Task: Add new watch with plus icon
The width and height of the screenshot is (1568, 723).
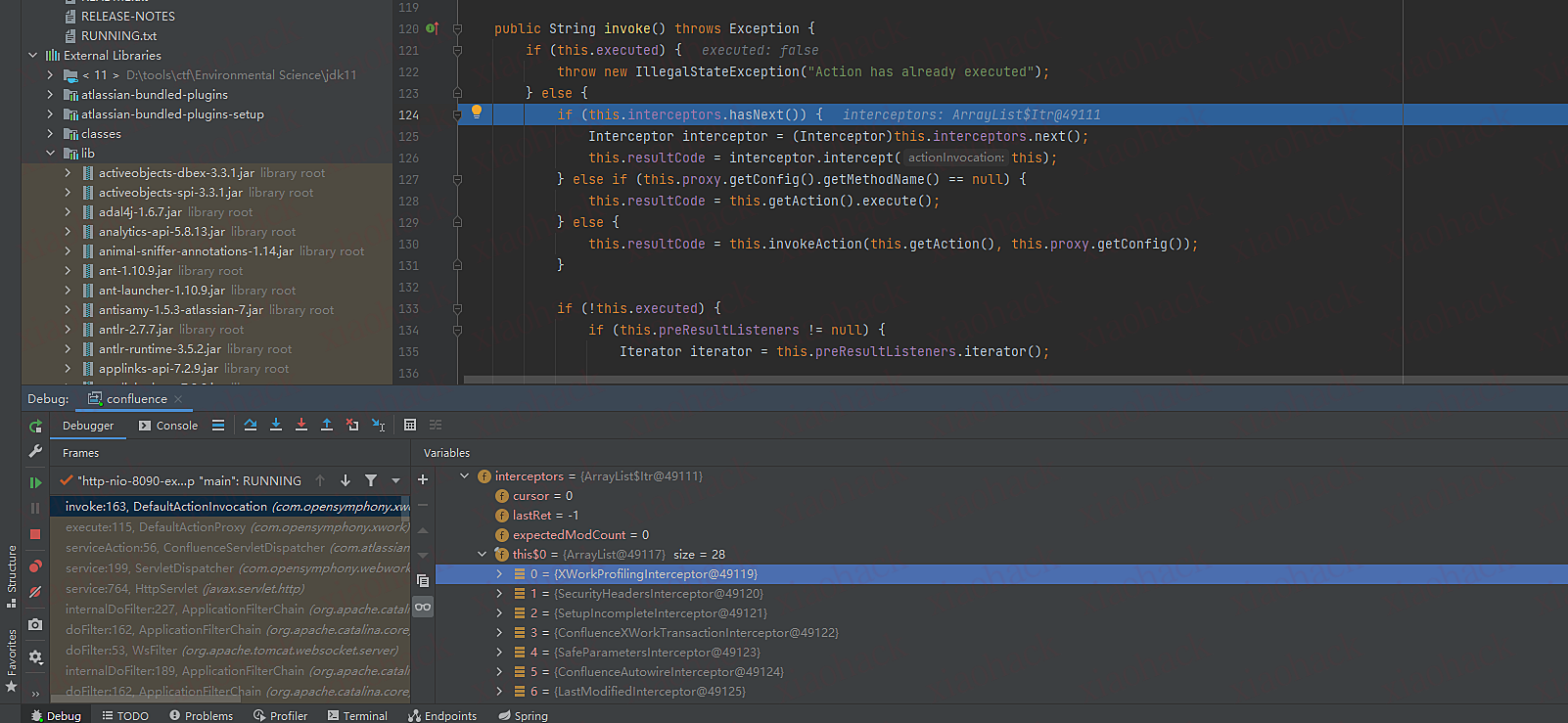Action: pos(423,479)
